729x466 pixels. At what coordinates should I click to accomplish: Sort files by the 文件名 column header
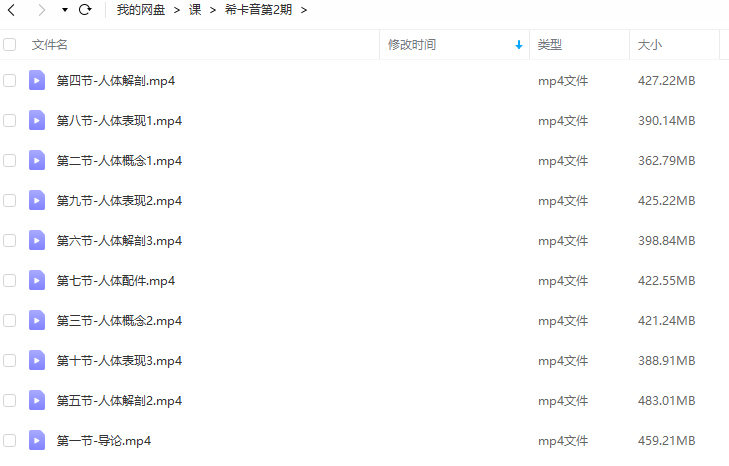pos(50,45)
